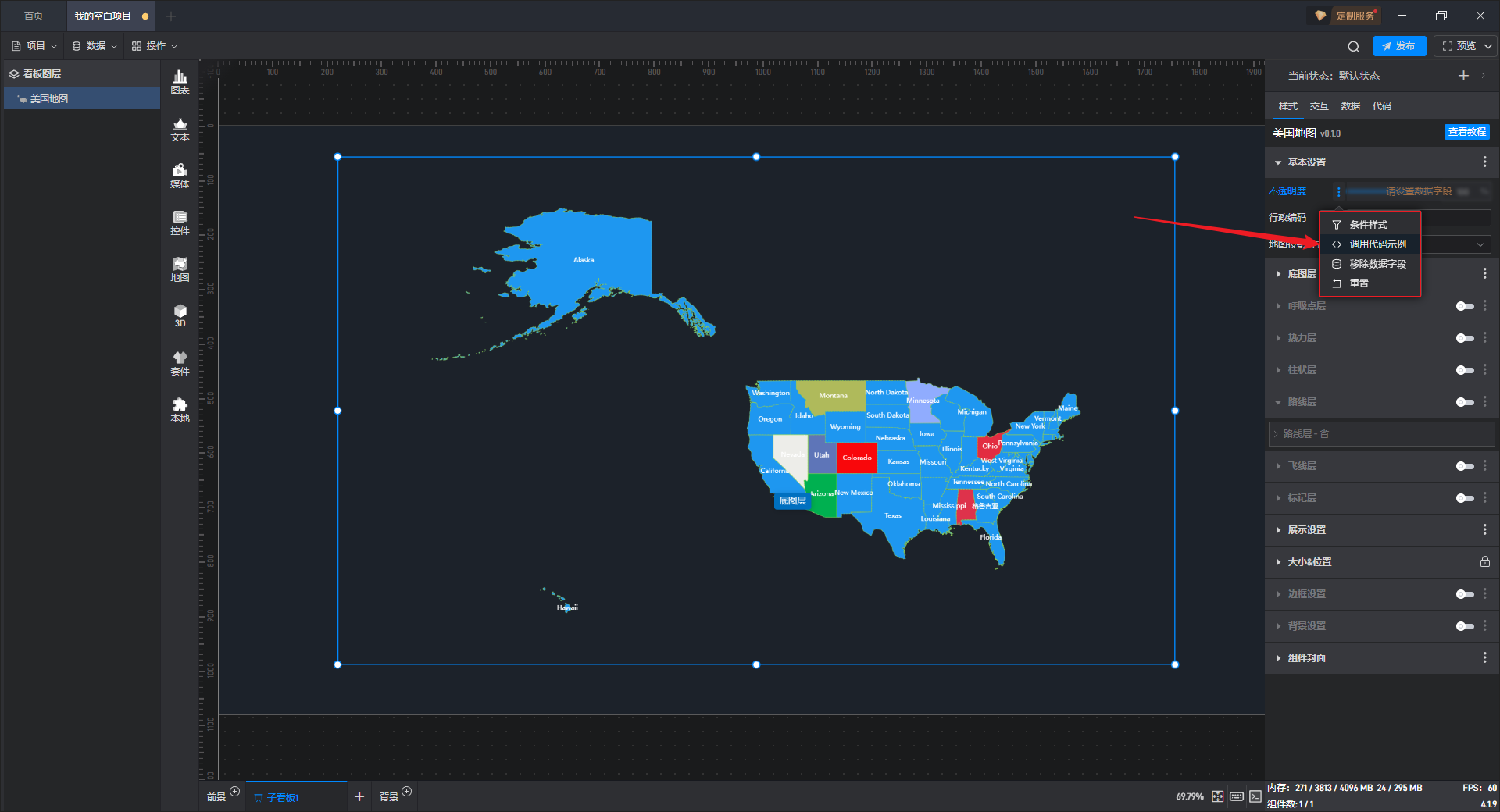Switch to the 交互 tab

point(1319,106)
